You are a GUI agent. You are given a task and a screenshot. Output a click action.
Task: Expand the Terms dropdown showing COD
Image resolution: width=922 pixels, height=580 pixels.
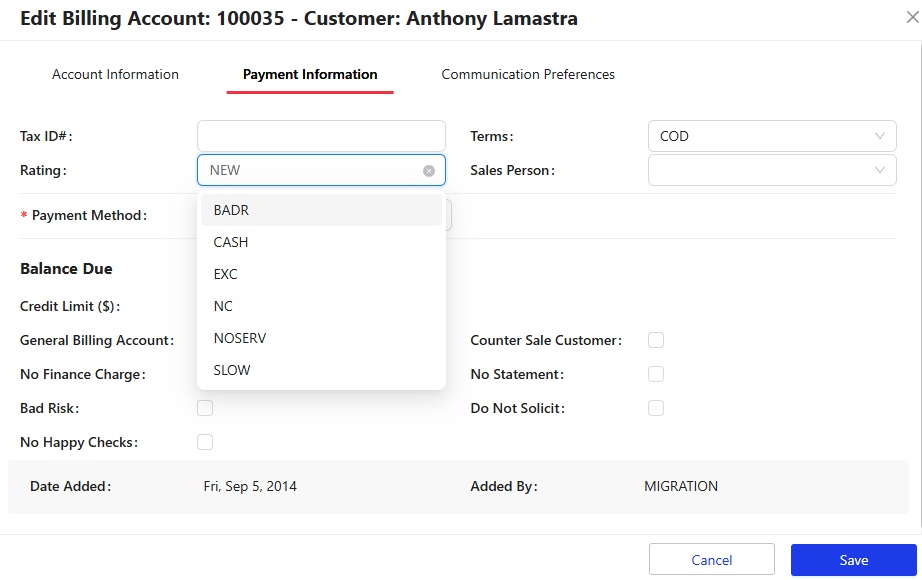(771, 136)
